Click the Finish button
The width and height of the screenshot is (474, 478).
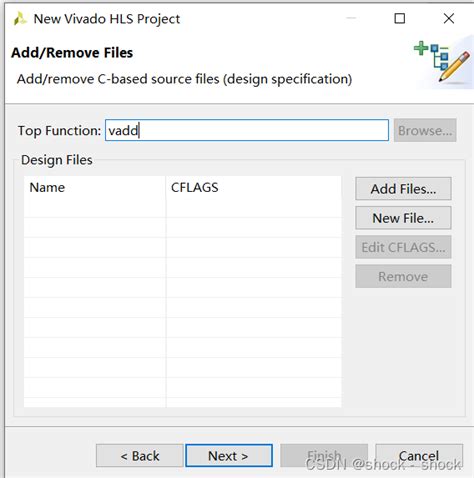pos(324,456)
